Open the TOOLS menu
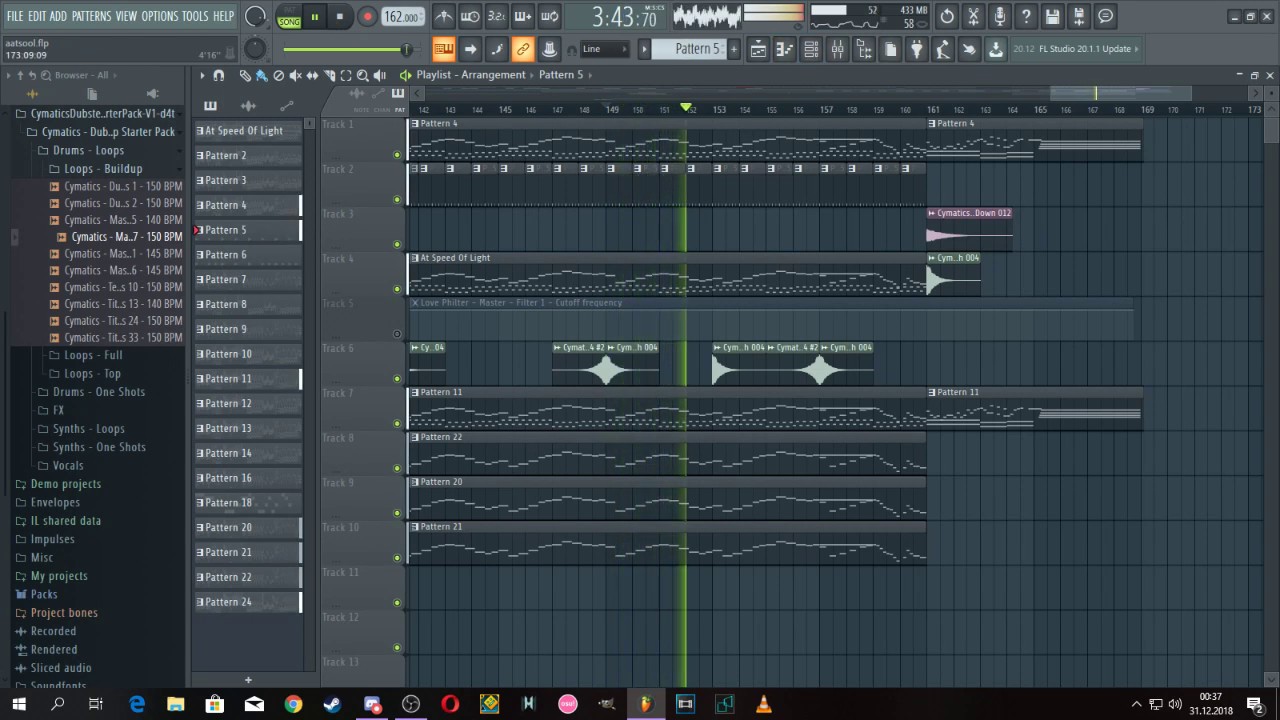This screenshot has width=1280, height=720. [x=195, y=16]
